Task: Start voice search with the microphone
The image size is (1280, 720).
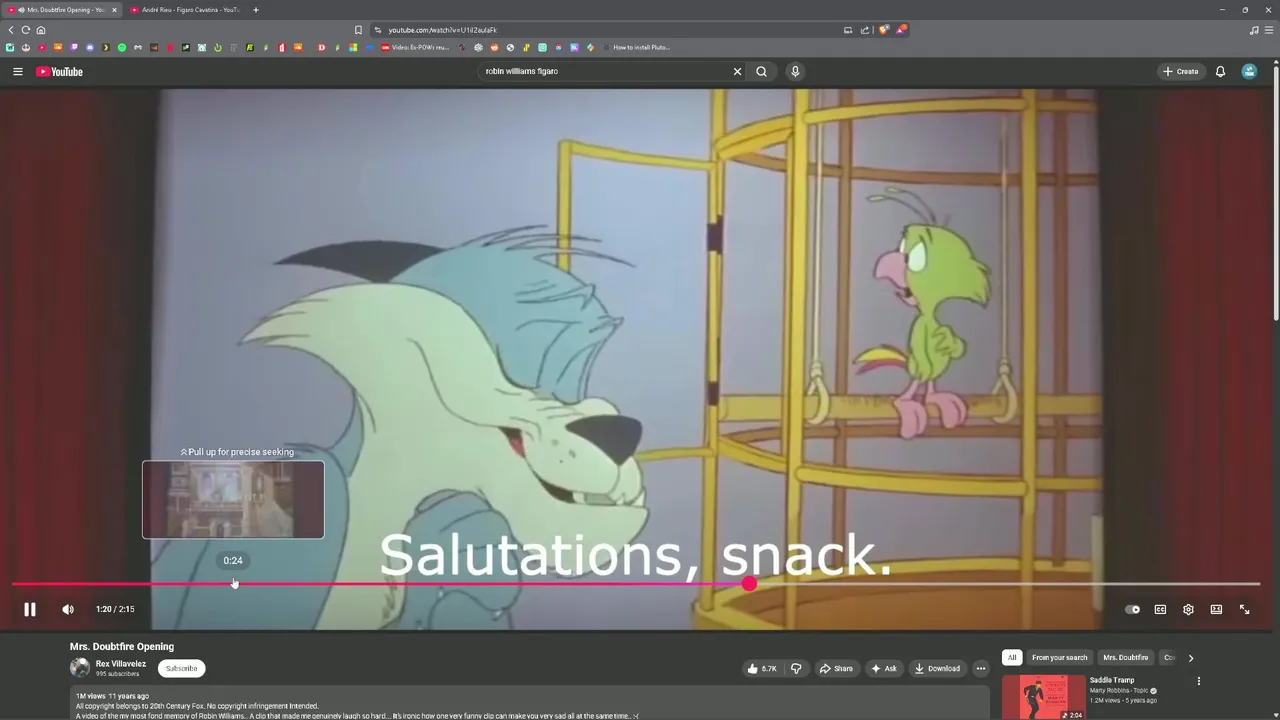Action: pos(795,71)
